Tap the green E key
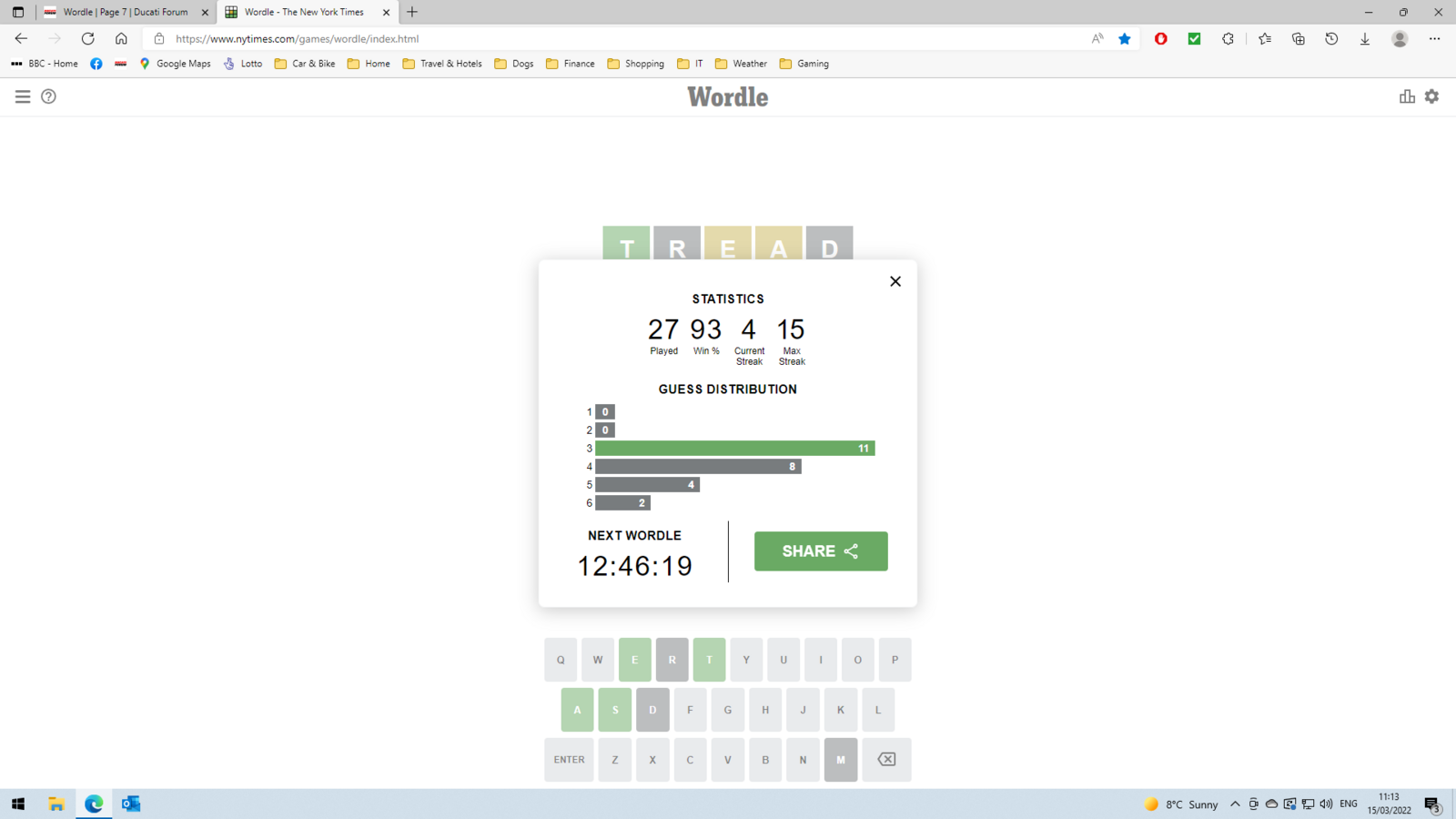The image size is (1456, 819). [x=635, y=660]
